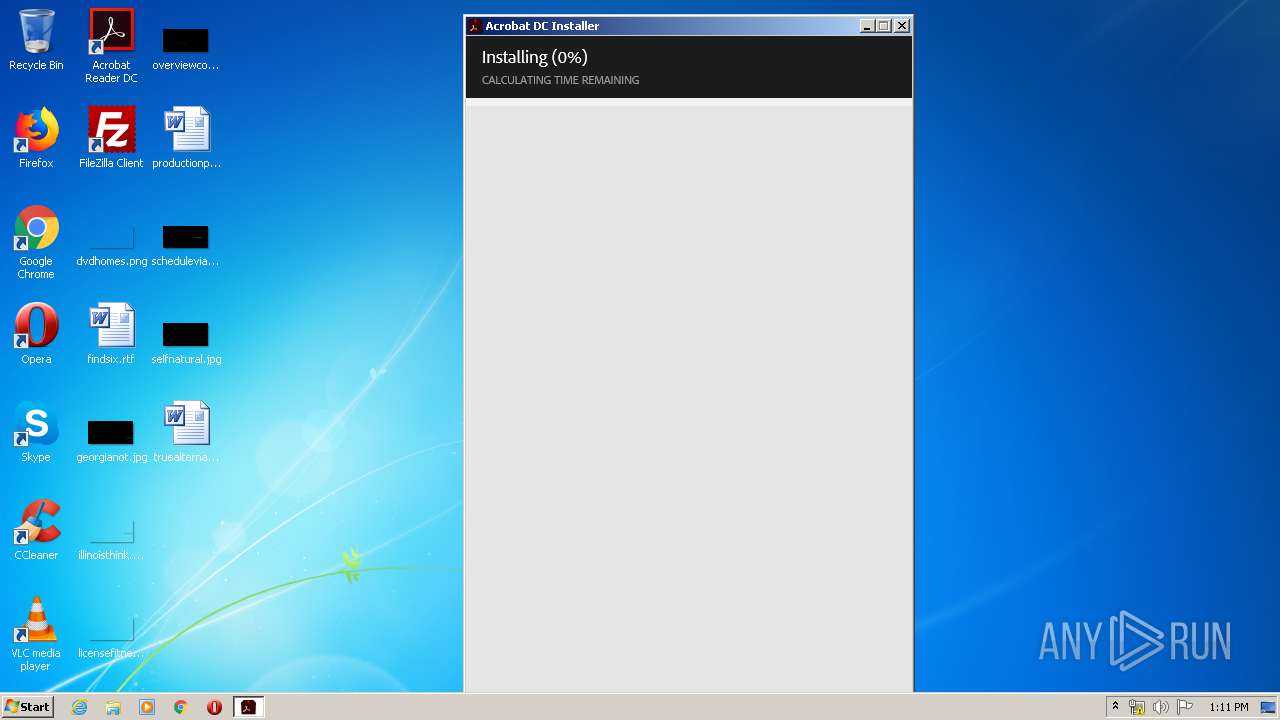Click the Acrobat DC Installer title icon
This screenshot has height=720, width=1280.
tap(475, 26)
